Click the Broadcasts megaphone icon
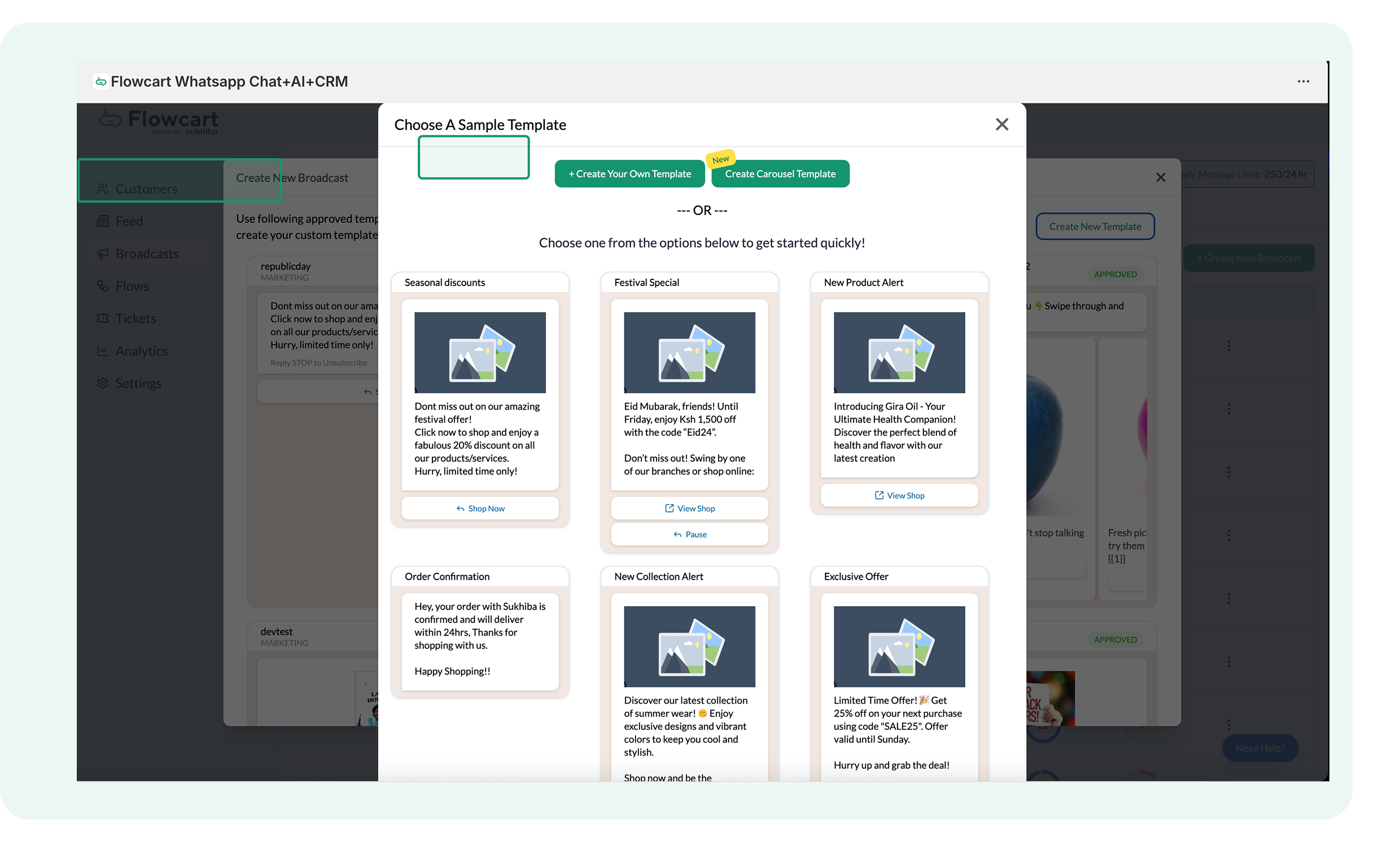The width and height of the screenshot is (1400, 842). (x=103, y=253)
